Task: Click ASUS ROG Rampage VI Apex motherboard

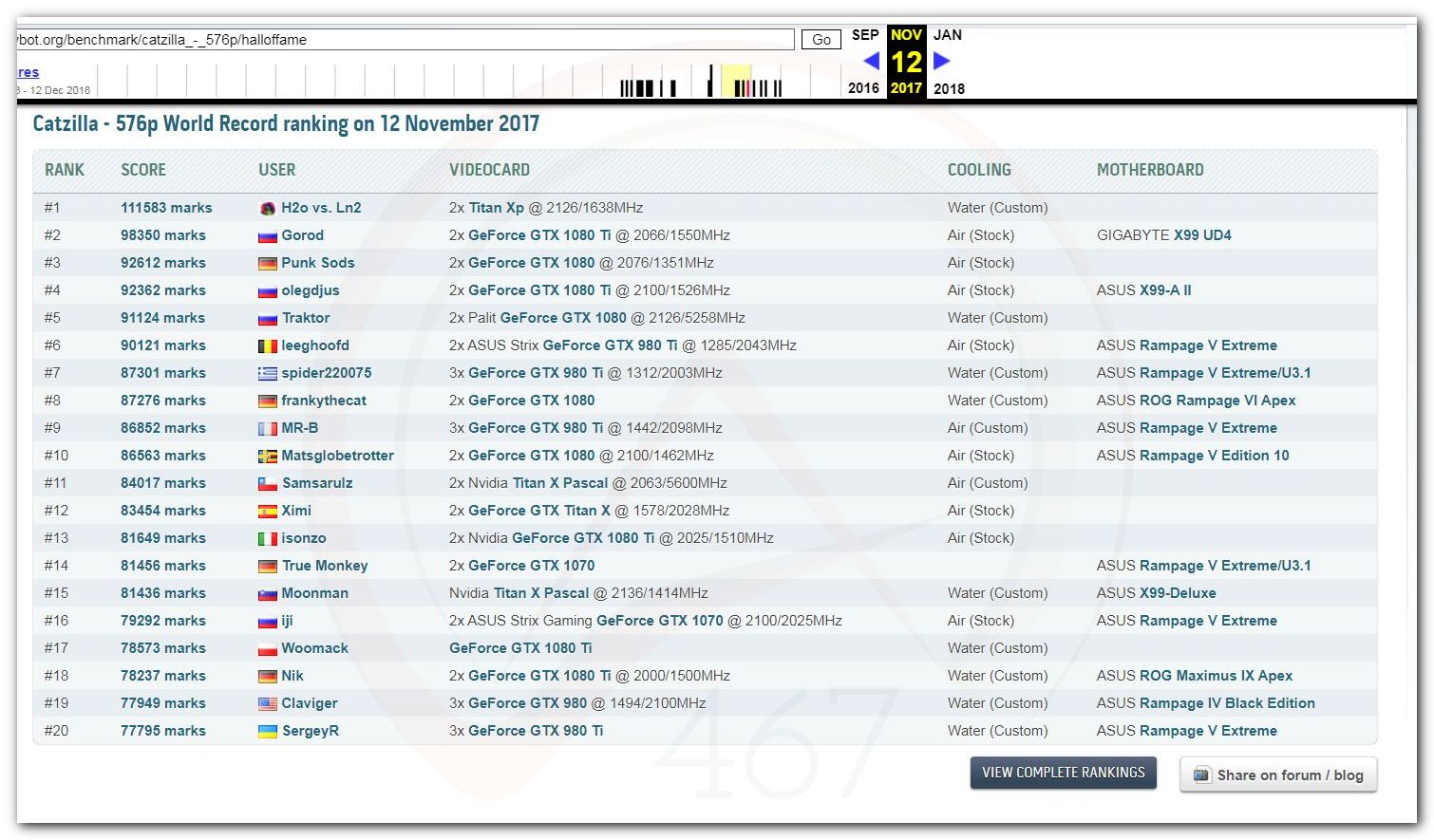Action: click(1197, 401)
